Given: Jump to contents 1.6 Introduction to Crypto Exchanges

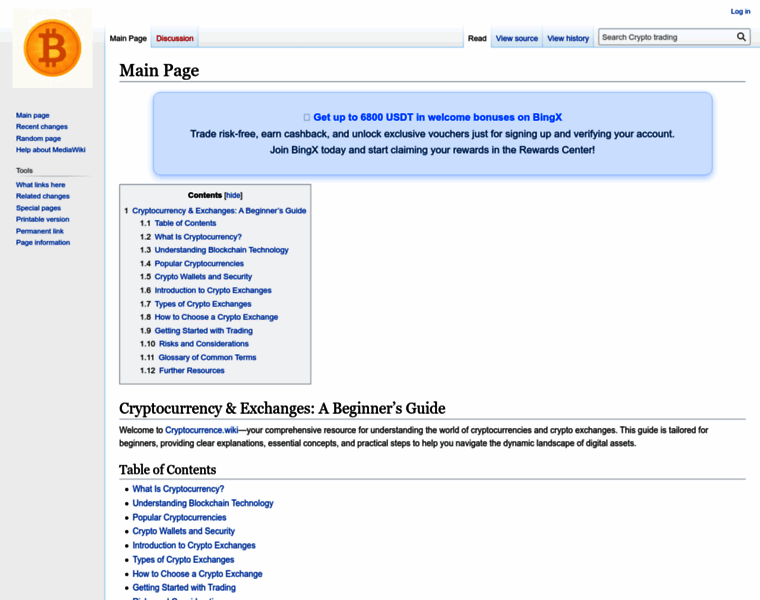Looking at the screenshot, I should (x=213, y=290).
